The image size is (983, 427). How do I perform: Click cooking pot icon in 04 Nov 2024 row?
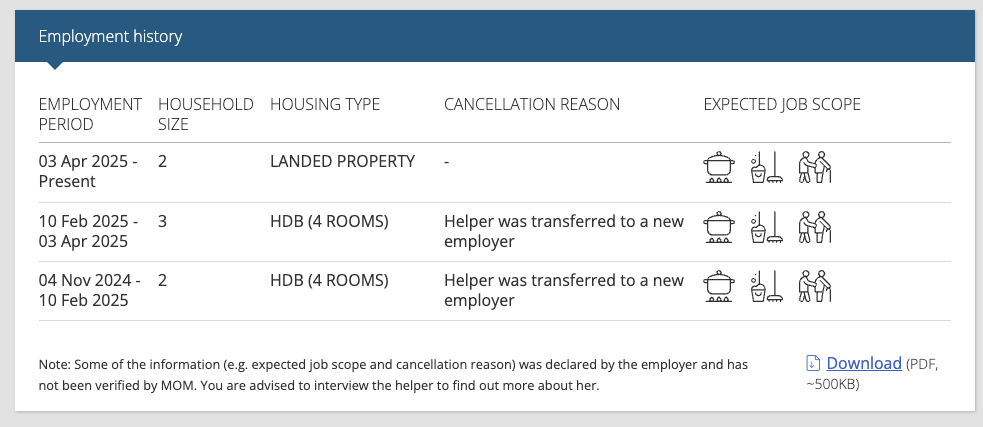coord(719,286)
